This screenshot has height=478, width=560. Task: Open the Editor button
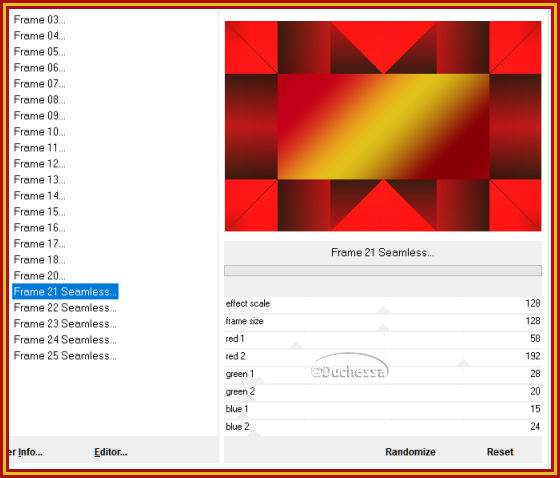coord(111,452)
